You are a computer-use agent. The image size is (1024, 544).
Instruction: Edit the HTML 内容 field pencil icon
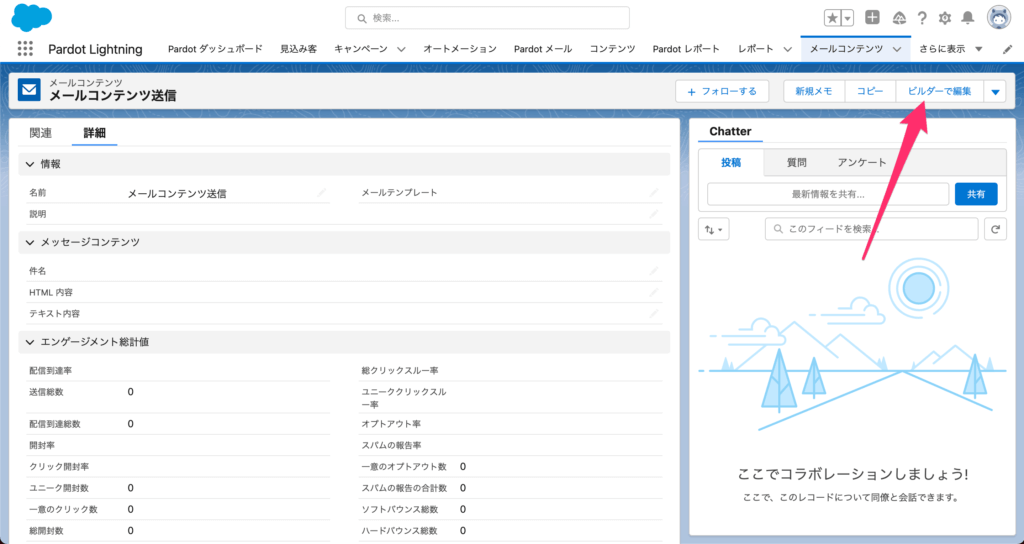(x=654, y=293)
